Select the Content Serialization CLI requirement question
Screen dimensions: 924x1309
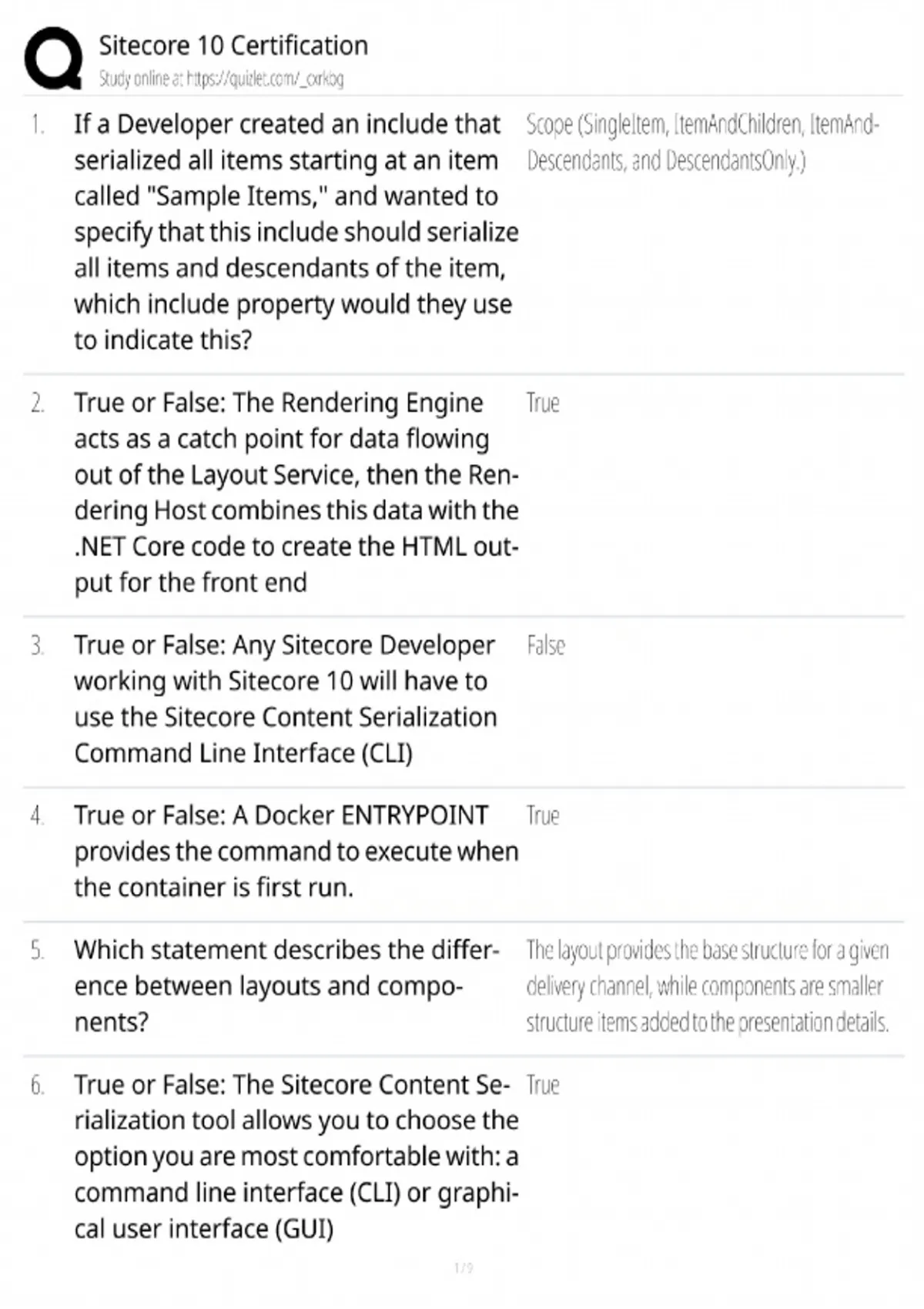(286, 698)
